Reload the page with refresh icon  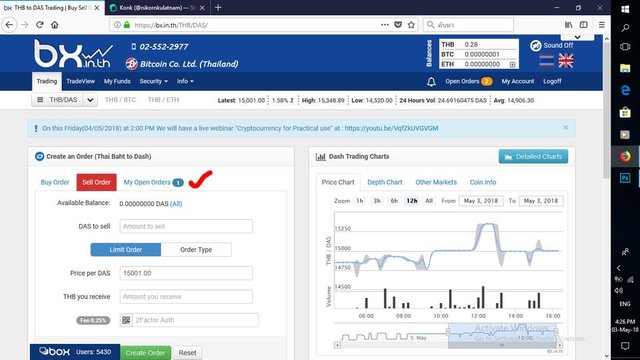point(40,25)
